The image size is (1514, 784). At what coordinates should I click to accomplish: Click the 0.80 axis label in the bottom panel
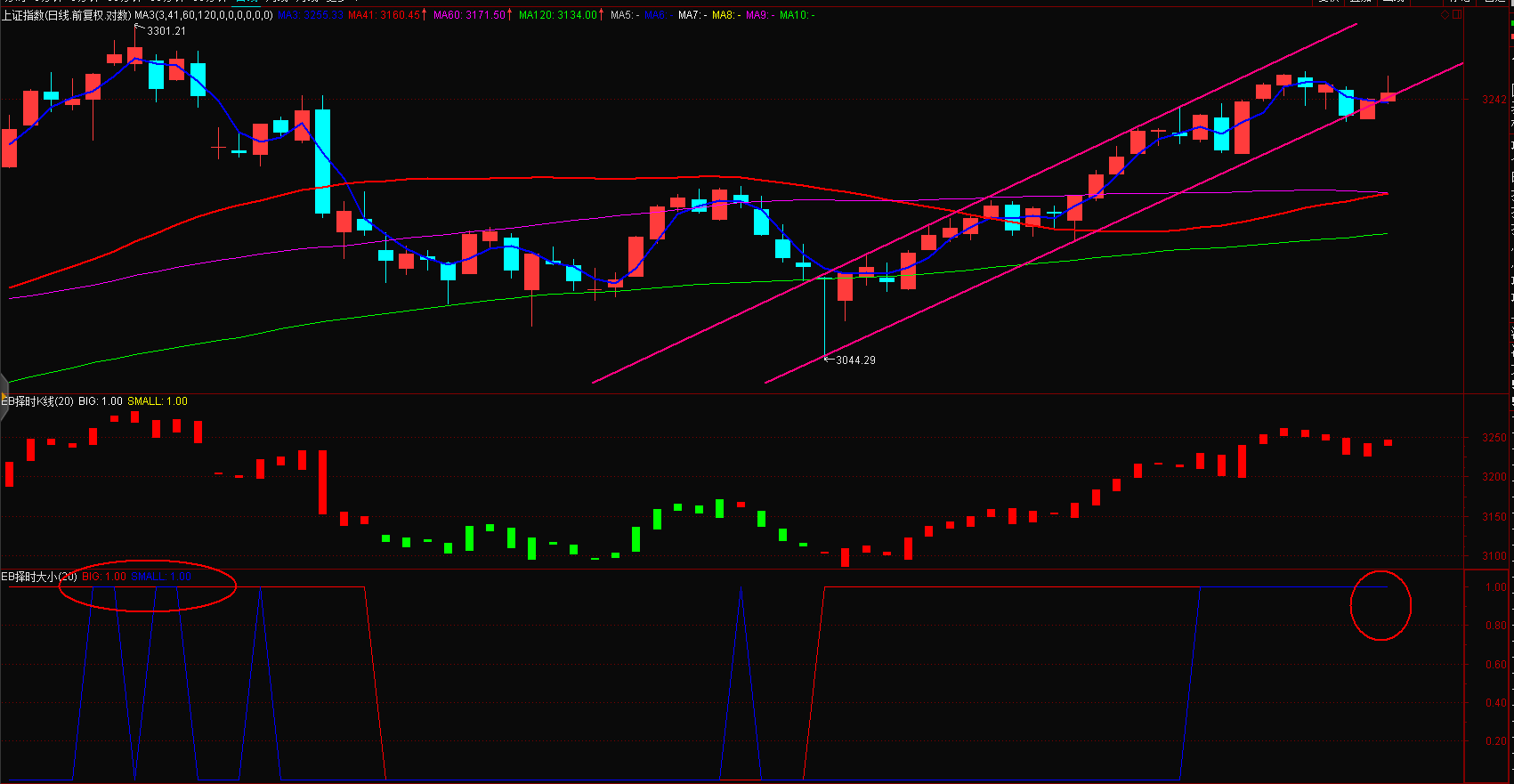[1496, 626]
